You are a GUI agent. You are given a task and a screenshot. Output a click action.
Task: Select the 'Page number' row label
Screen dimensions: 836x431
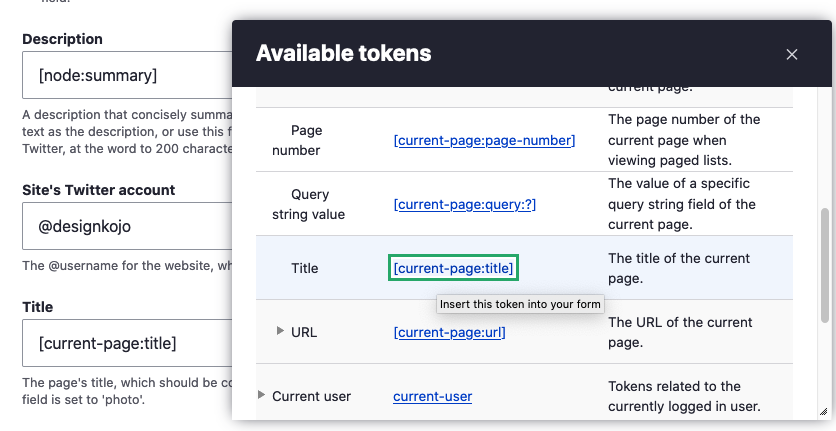click(296, 140)
